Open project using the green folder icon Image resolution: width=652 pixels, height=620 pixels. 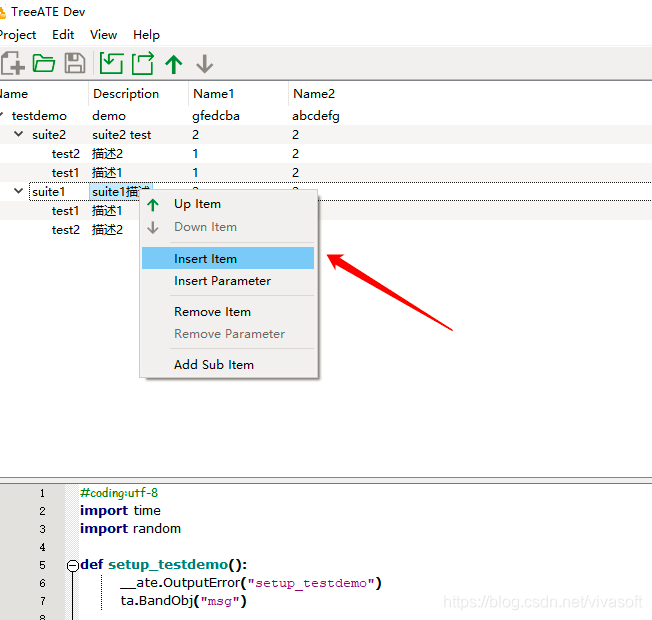(x=44, y=63)
